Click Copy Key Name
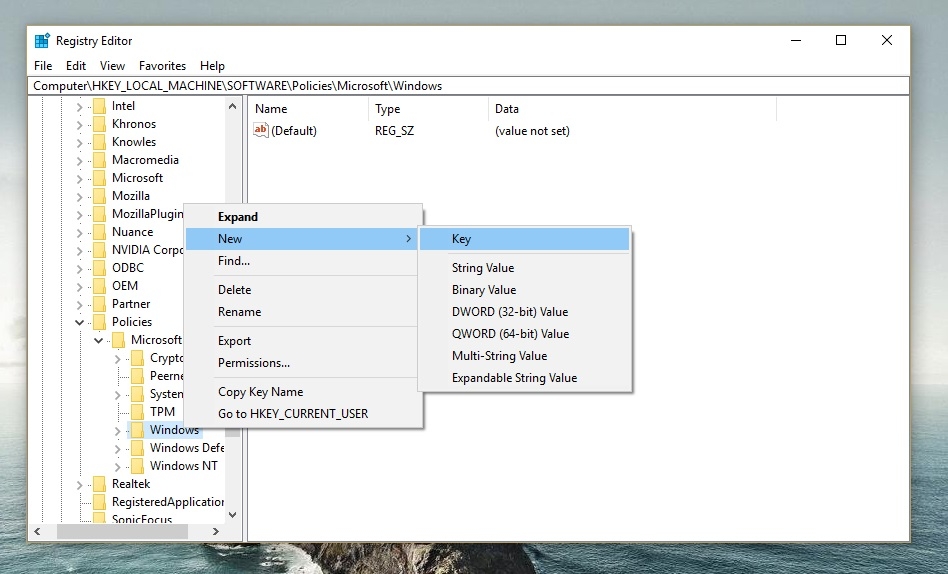 [301, 392]
